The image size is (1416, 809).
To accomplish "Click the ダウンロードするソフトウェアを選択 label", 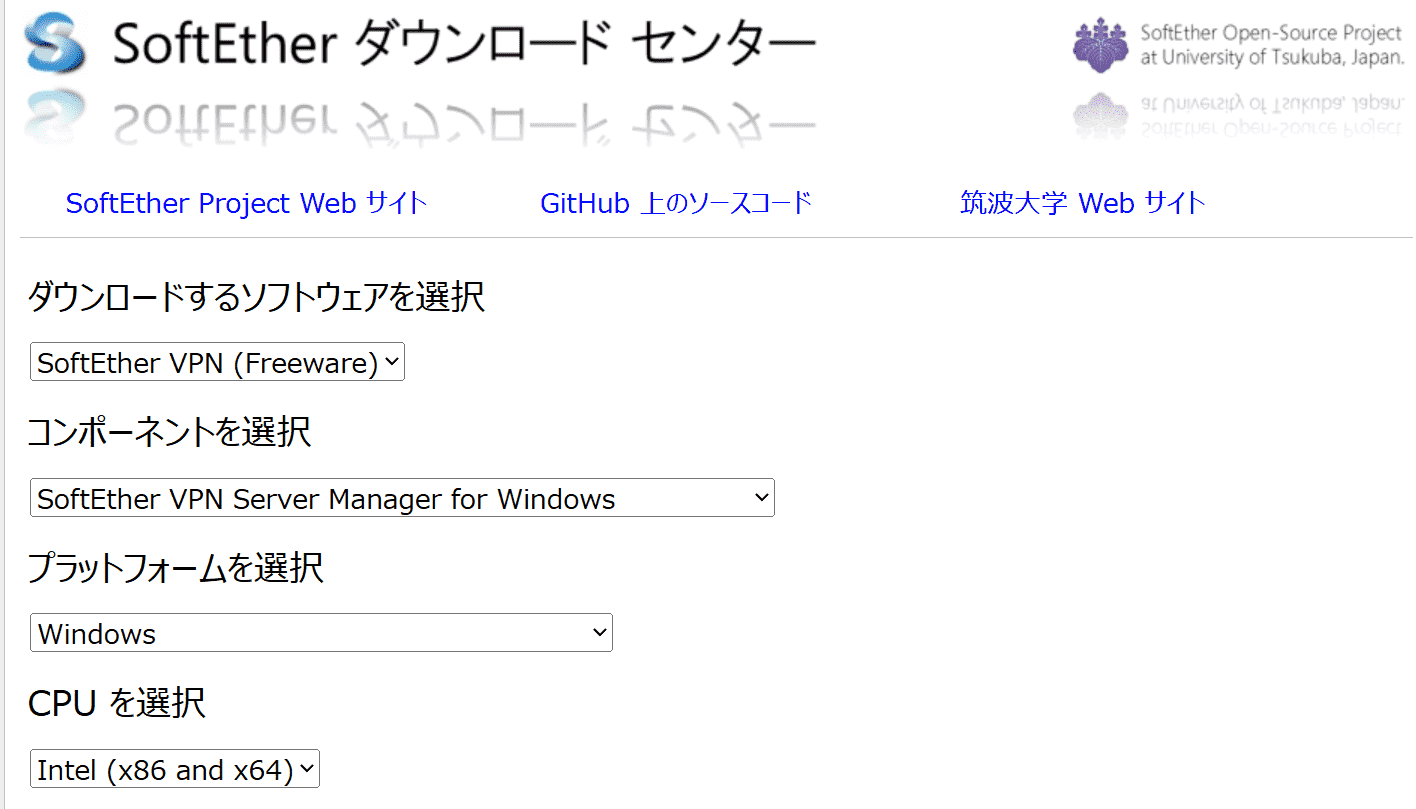I will (256, 297).
